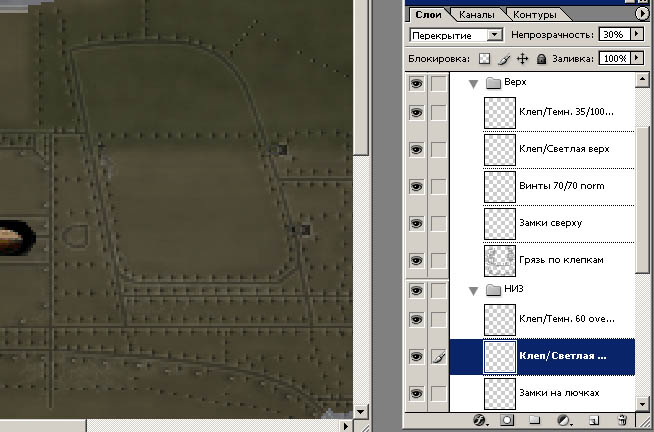Click the Заливка 100% value field
654x432 pixels.
pyautogui.click(x=614, y=58)
